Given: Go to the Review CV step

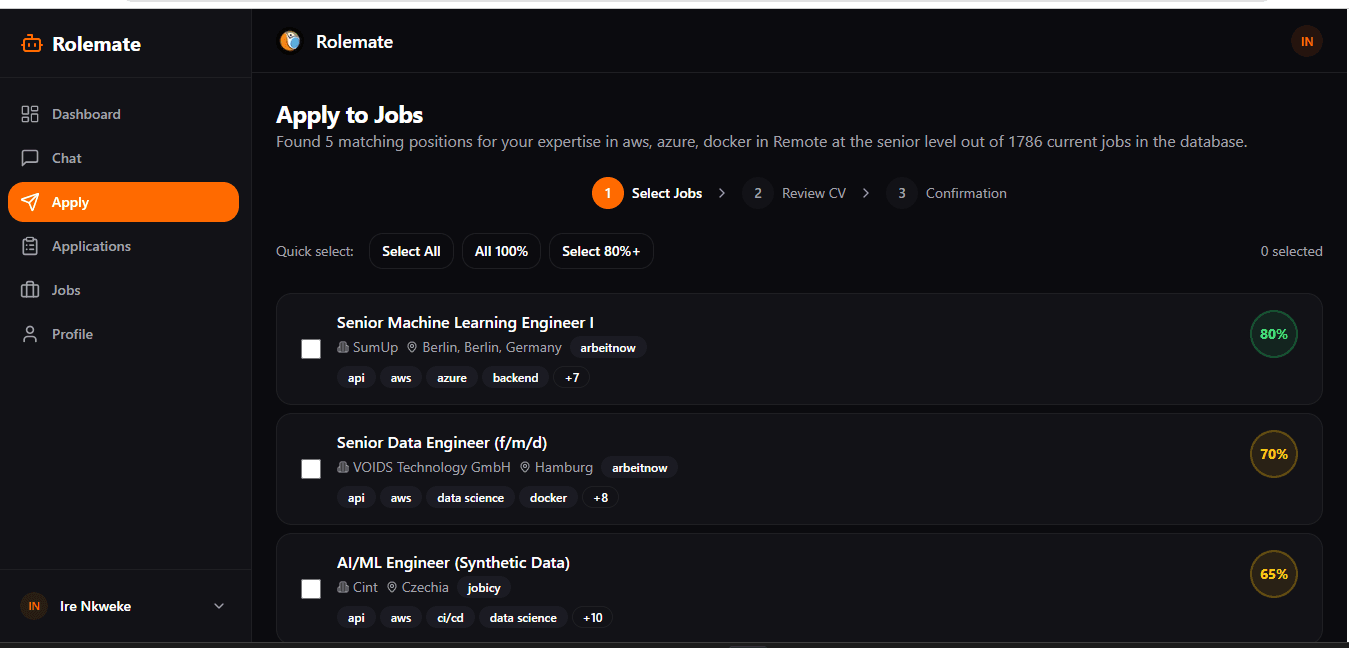Looking at the screenshot, I should click(814, 193).
